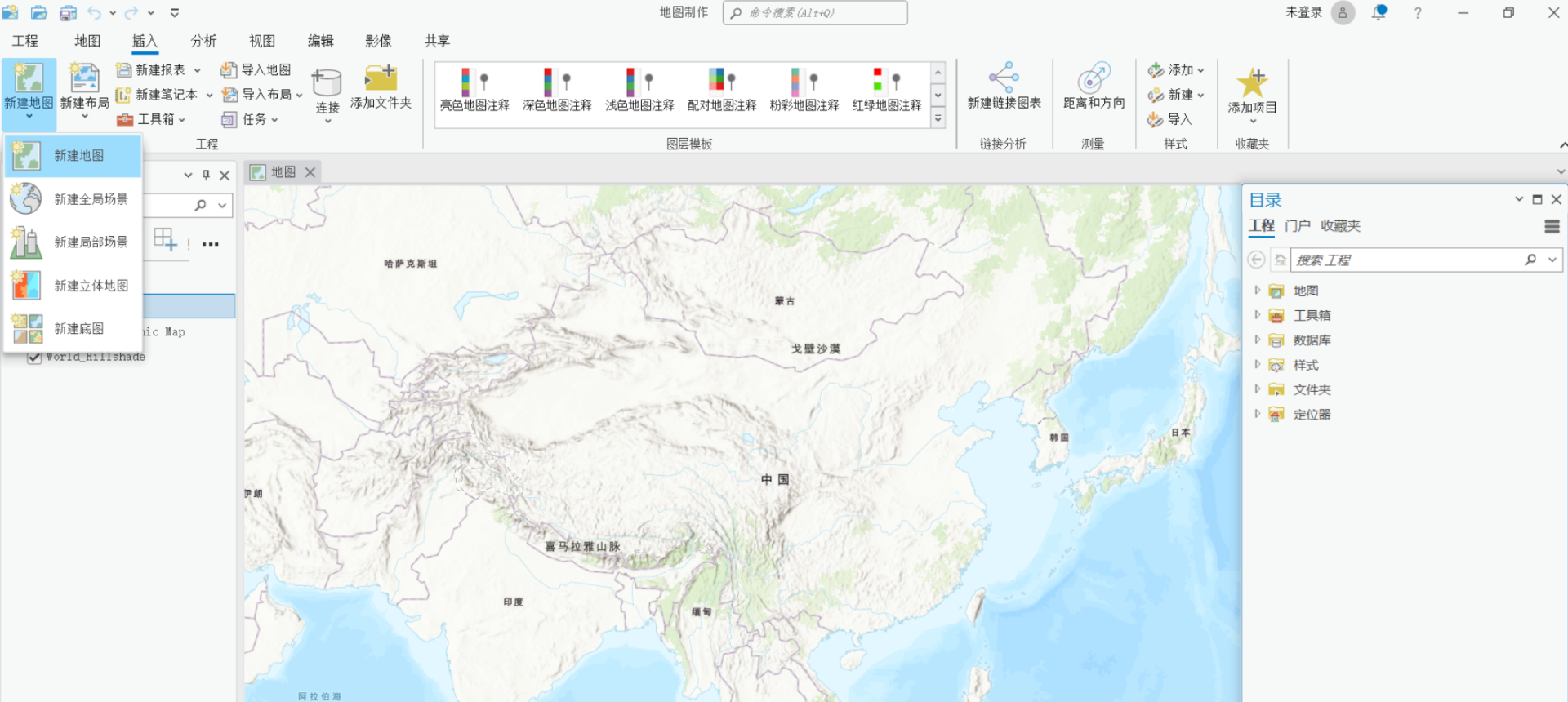This screenshot has width=1568, height=702.
Task: Select the 深色地图注释 layer template
Action: [557, 90]
